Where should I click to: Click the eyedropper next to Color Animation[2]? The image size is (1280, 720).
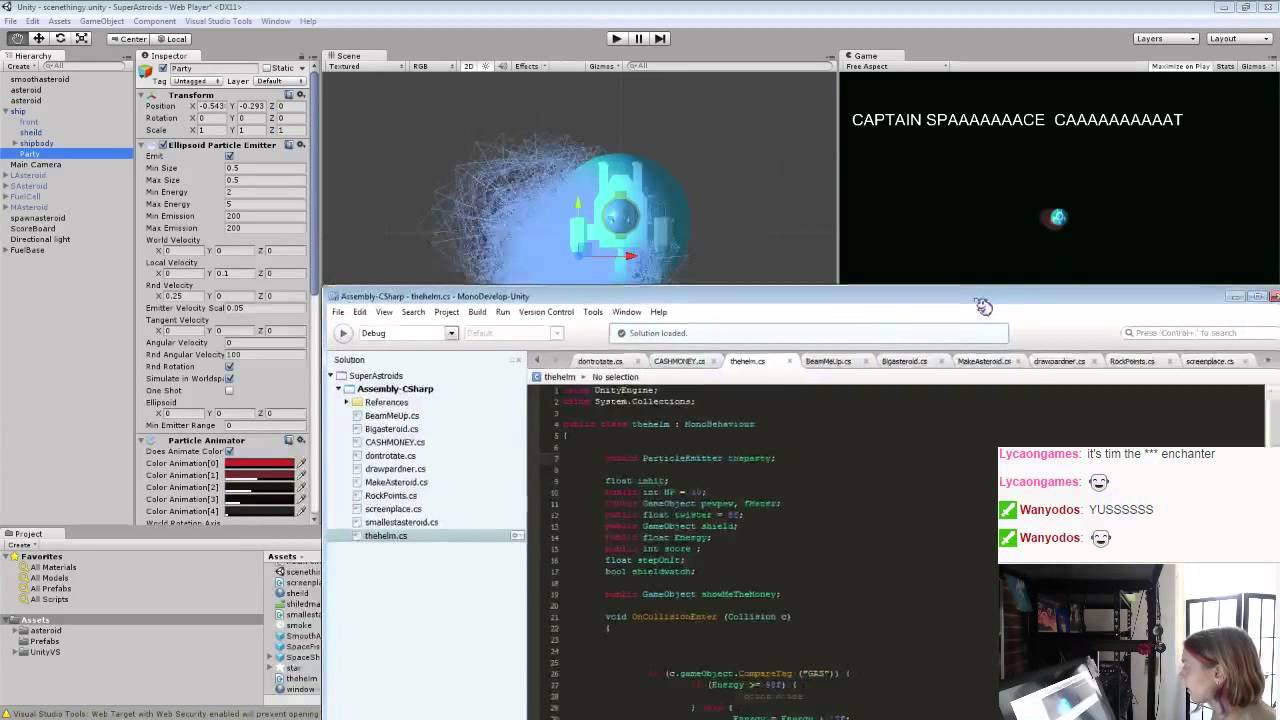(x=301, y=488)
